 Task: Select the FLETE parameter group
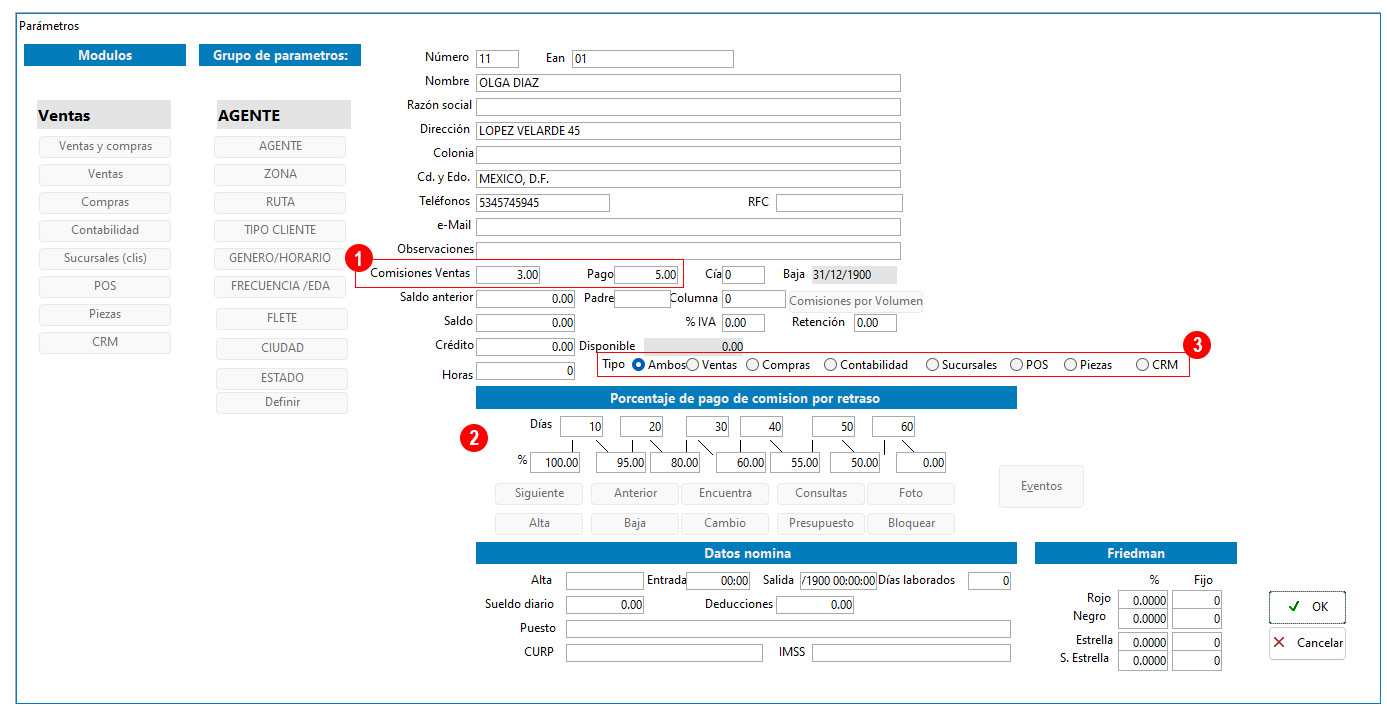tap(282, 318)
